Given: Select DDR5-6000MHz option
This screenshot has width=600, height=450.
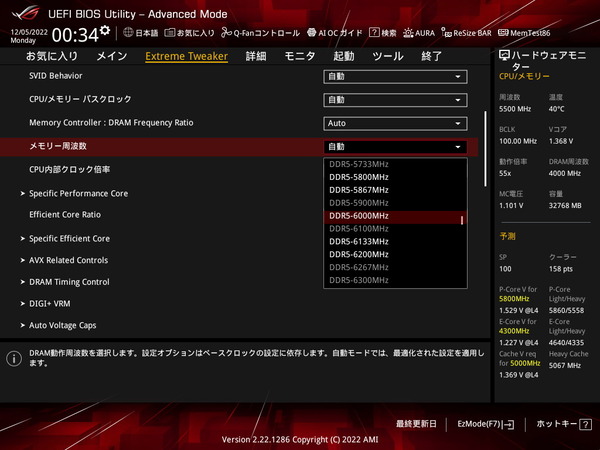Looking at the screenshot, I should click(395, 216).
